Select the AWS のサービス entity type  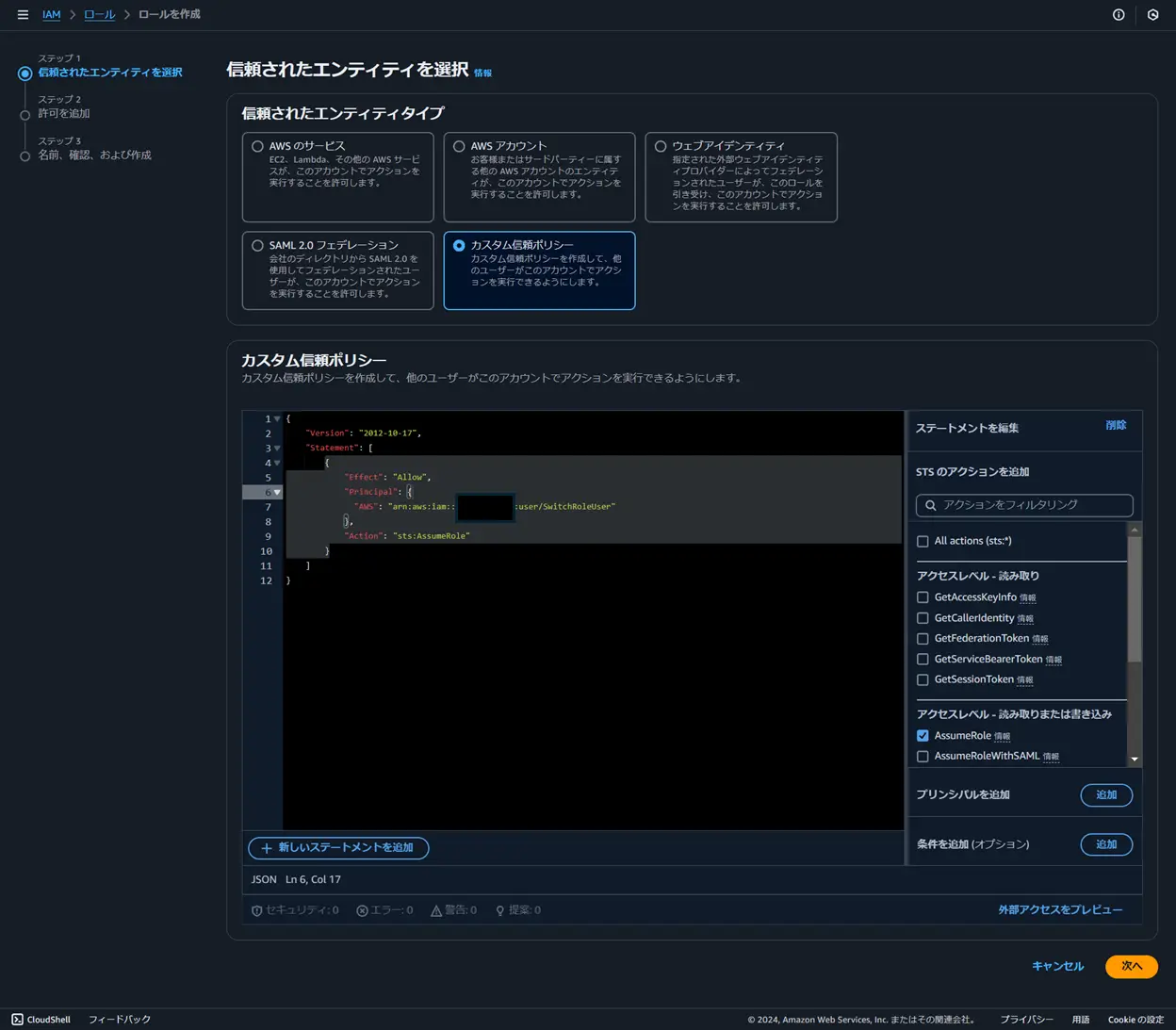257,146
